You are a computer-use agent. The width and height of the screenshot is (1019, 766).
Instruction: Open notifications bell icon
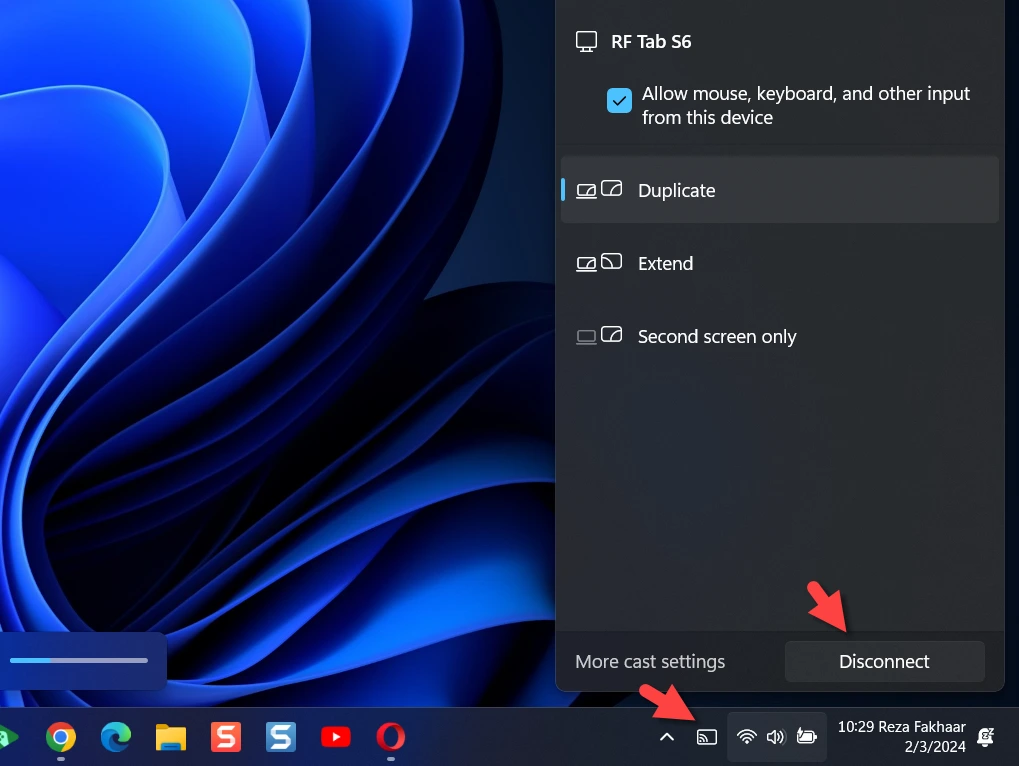tap(986, 737)
